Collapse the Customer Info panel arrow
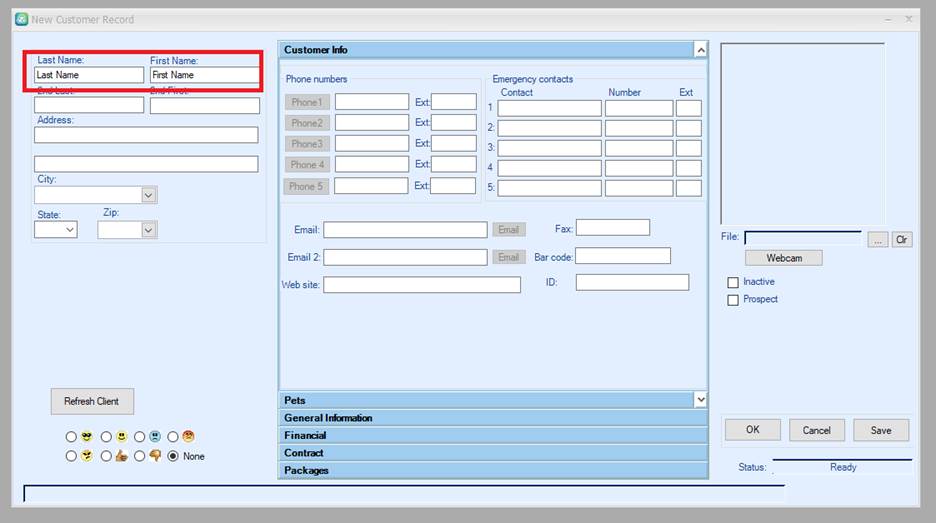 point(700,50)
